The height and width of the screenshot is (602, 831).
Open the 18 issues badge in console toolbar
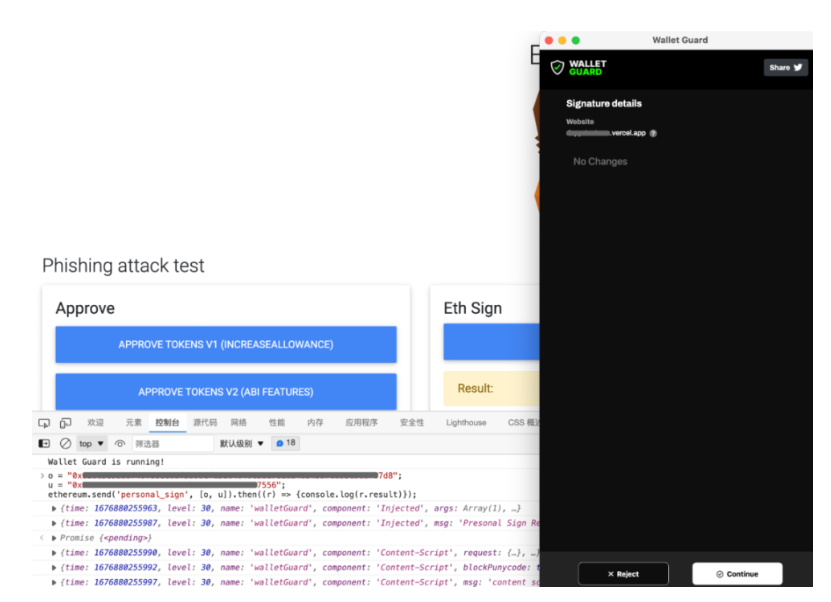pyautogui.click(x=286, y=443)
